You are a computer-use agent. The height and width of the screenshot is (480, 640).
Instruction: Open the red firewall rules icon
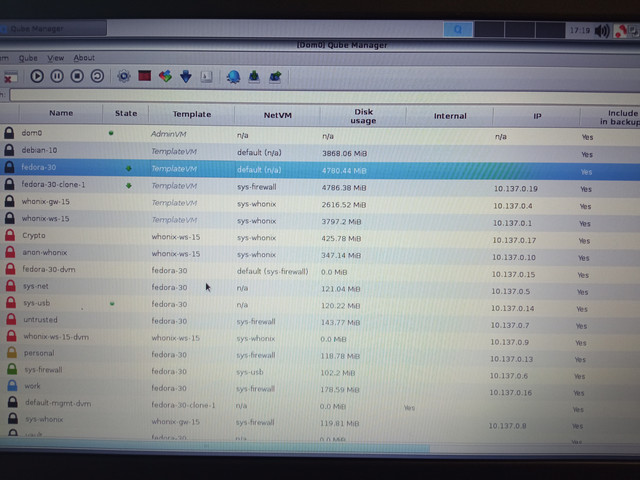coord(144,76)
